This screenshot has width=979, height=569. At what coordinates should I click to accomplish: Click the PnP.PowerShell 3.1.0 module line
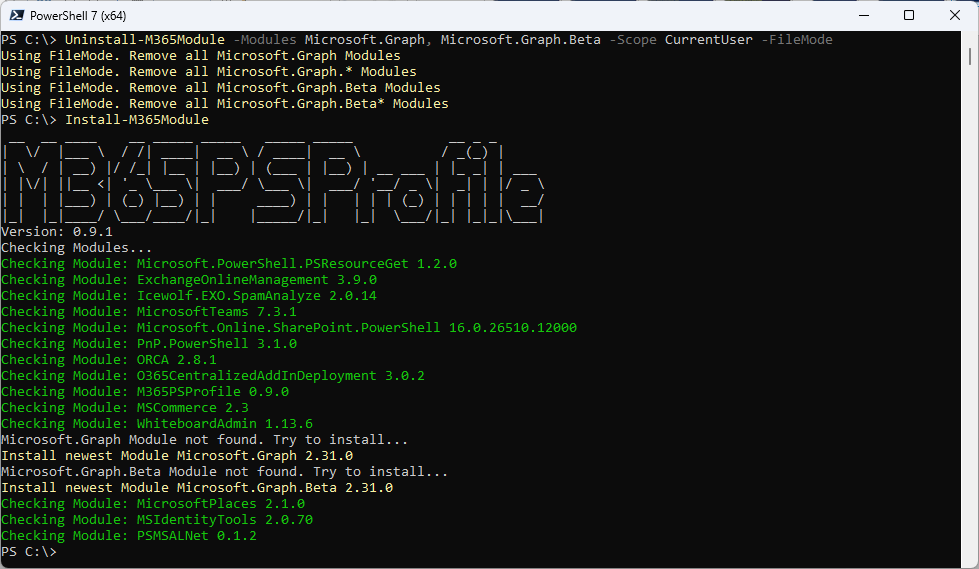(148, 344)
